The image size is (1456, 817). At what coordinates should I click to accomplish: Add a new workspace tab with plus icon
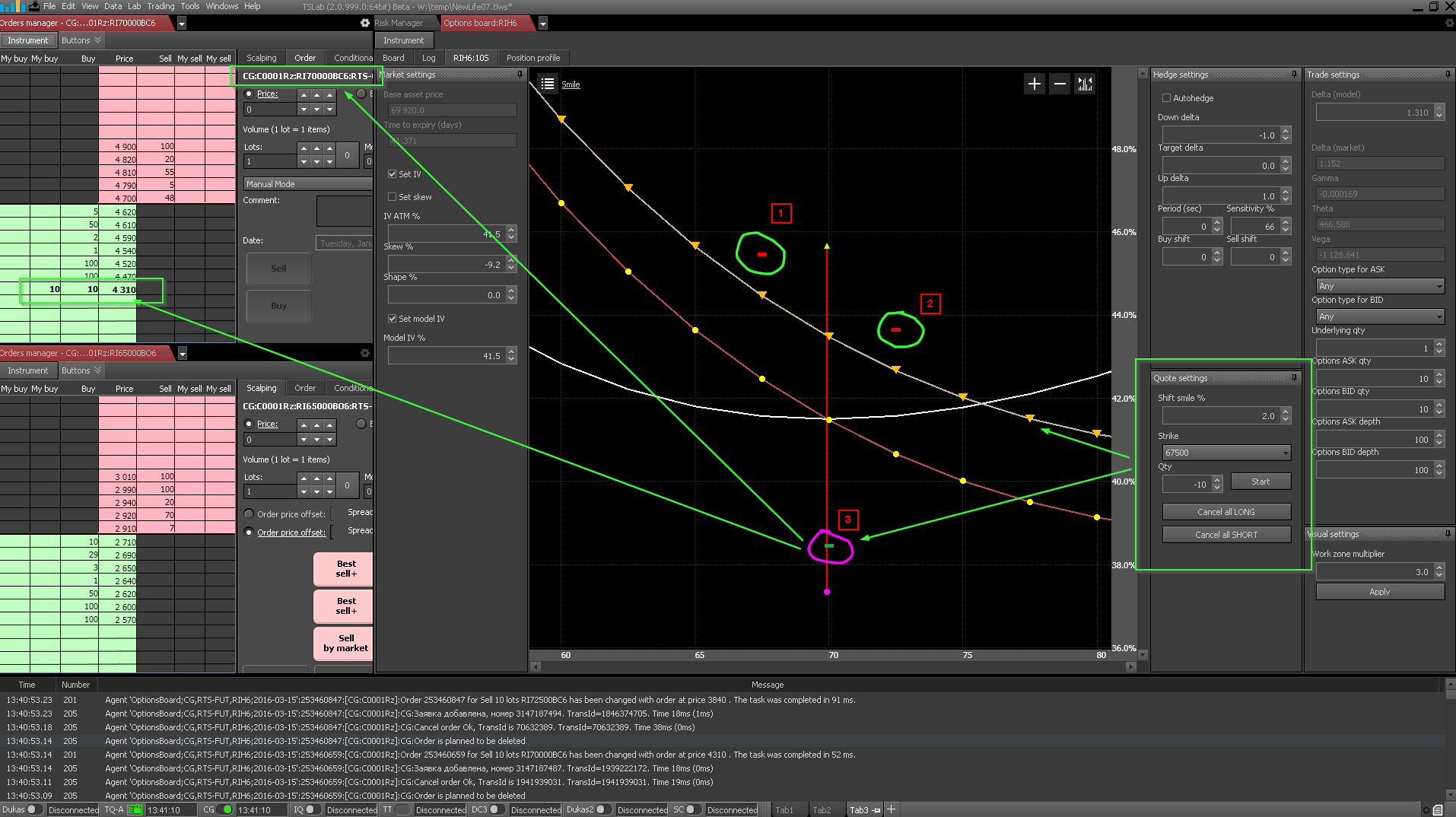[892, 809]
